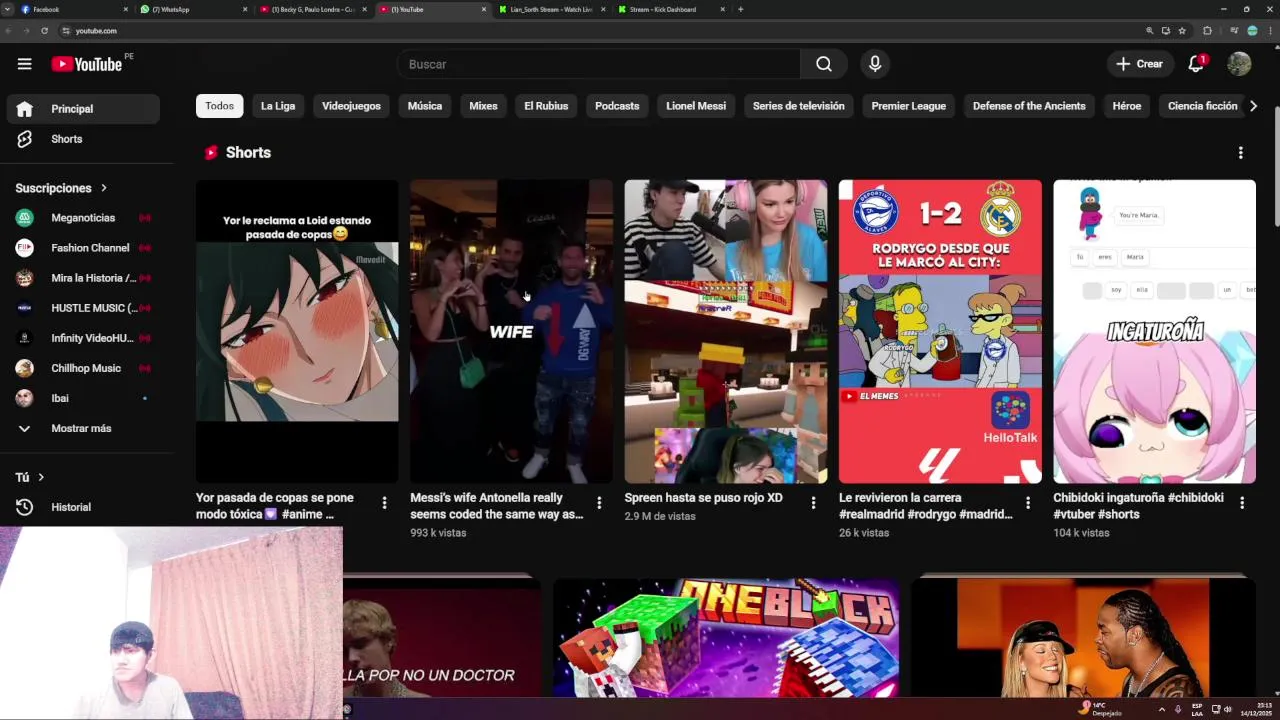Go to the YouTube logo home link
The height and width of the screenshot is (720, 1280).
(x=86, y=64)
